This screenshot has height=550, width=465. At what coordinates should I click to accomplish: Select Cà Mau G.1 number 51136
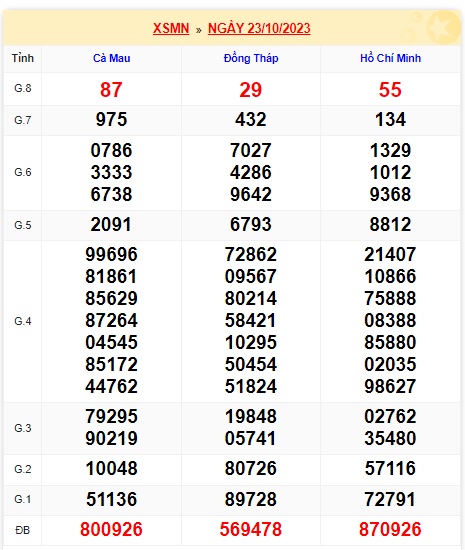(x=111, y=499)
